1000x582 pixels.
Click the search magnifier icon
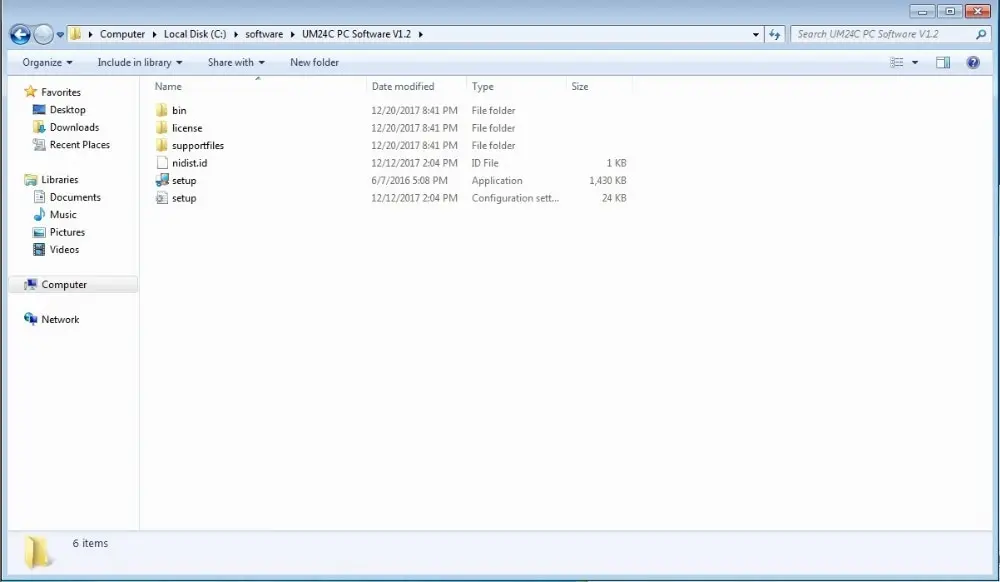click(981, 34)
